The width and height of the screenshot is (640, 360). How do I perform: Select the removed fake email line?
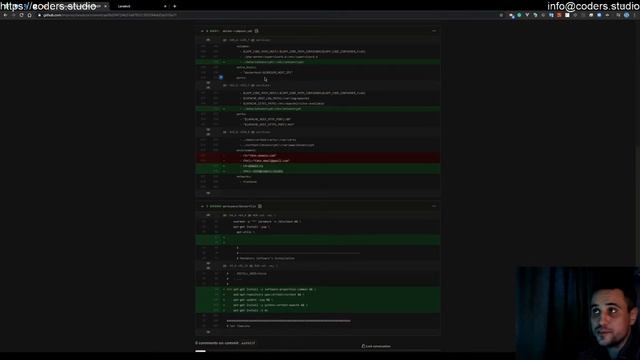coord(318,161)
